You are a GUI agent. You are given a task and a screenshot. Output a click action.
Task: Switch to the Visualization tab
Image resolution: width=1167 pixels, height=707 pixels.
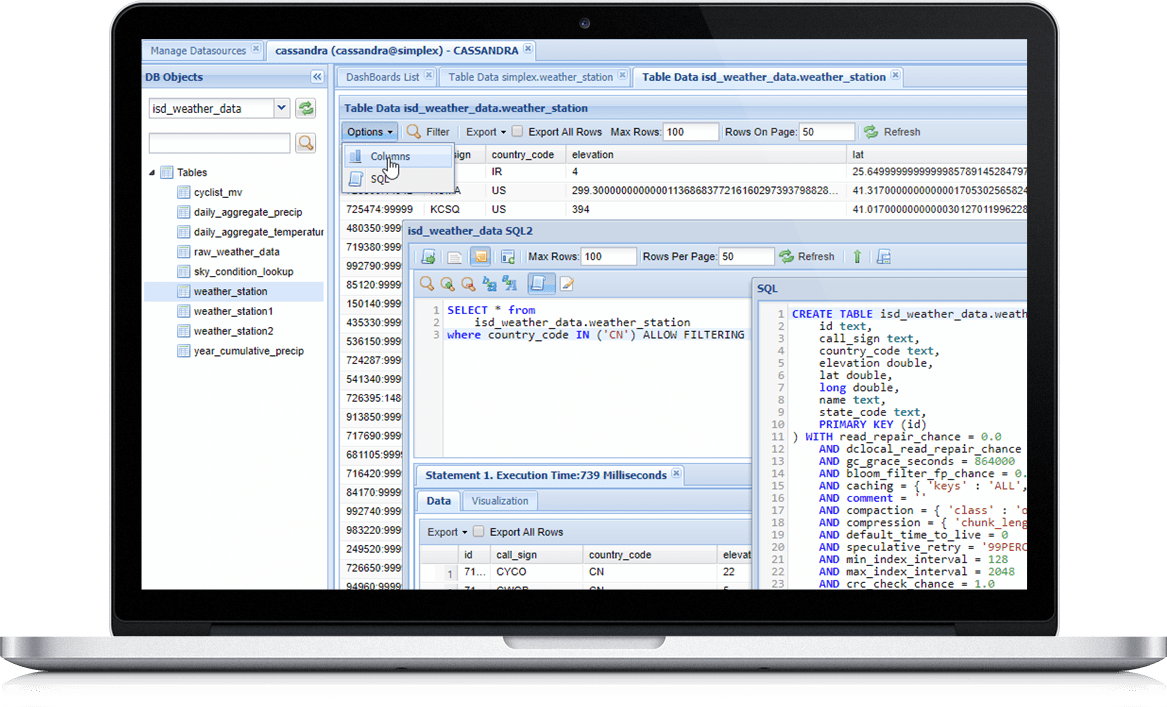click(500, 500)
